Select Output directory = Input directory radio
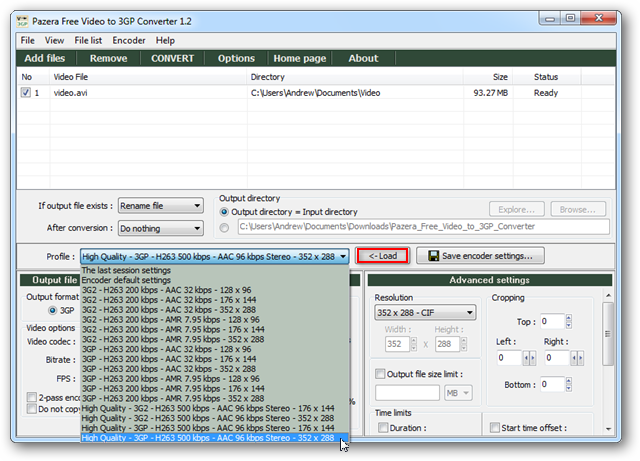Viewport: 640px width, 461px height. pos(224,212)
